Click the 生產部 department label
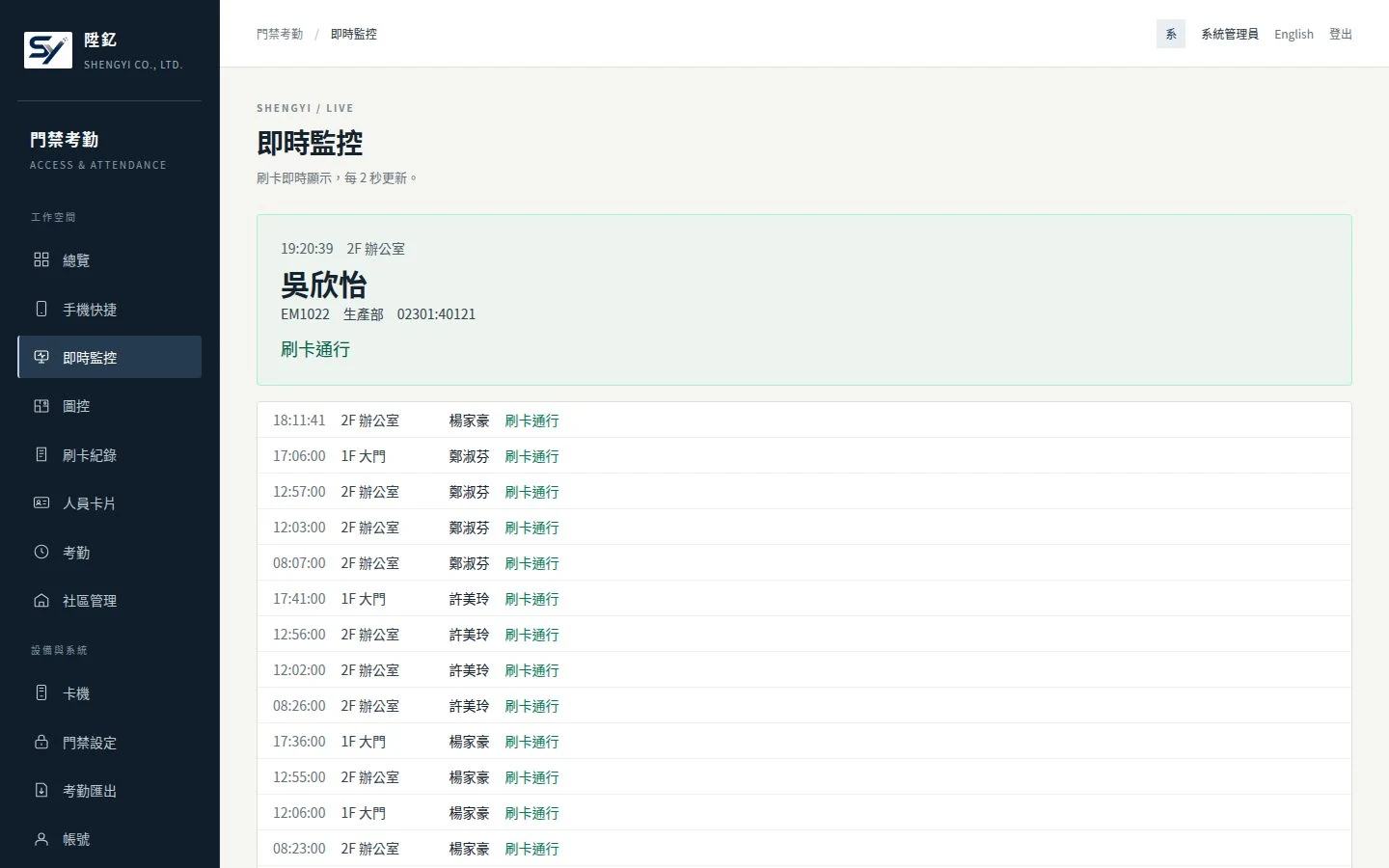The image size is (1389, 868). (x=364, y=314)
